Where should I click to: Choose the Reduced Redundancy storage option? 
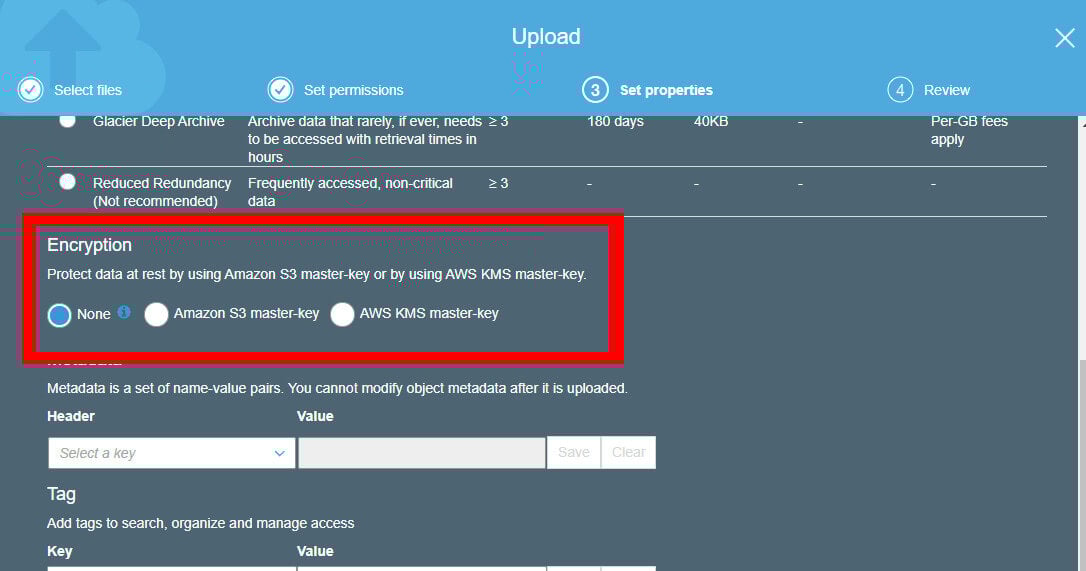click(x=67, y=182)
